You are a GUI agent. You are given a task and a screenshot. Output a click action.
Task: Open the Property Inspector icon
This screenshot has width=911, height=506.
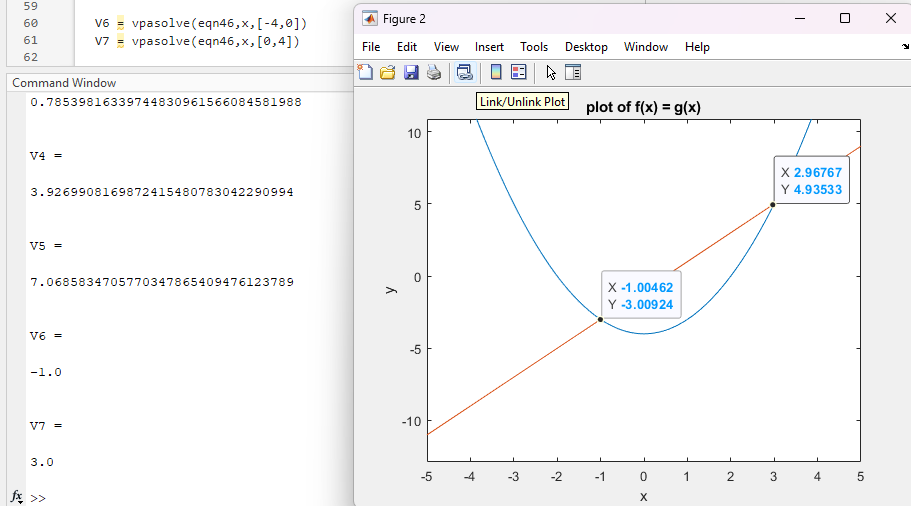pyautogui.click(x=573, y=72)
